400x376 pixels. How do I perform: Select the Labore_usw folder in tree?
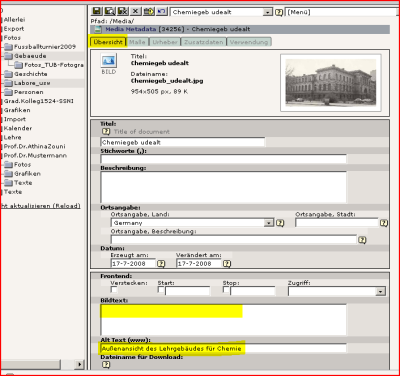pyautogui.click(x=32, y=83)
